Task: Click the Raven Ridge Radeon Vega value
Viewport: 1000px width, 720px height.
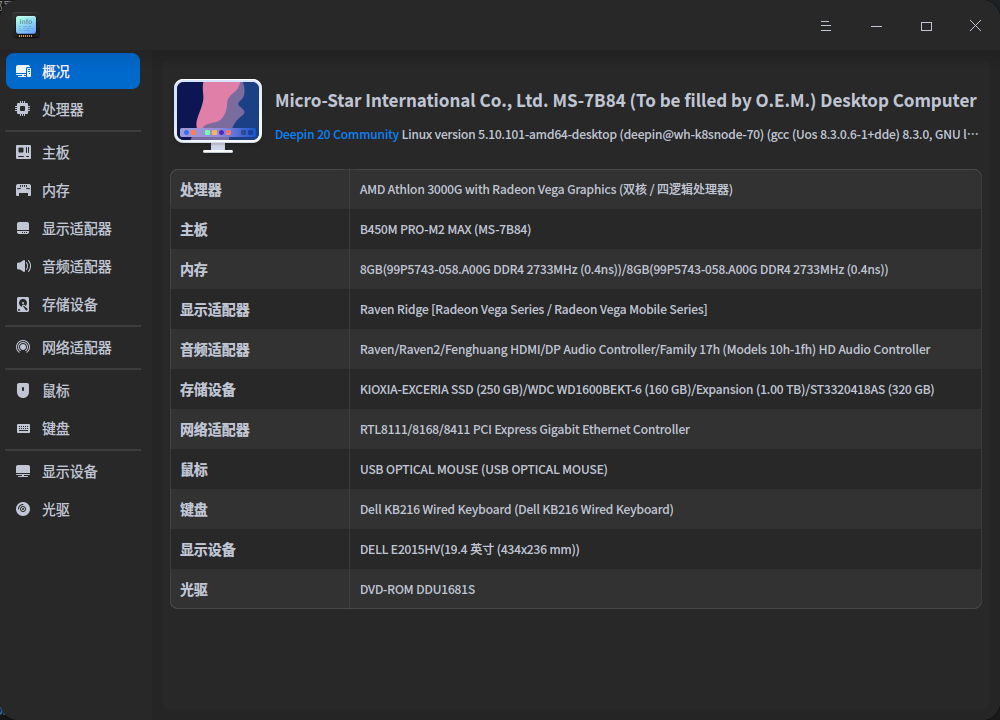Action: click(x=533, y=310)
